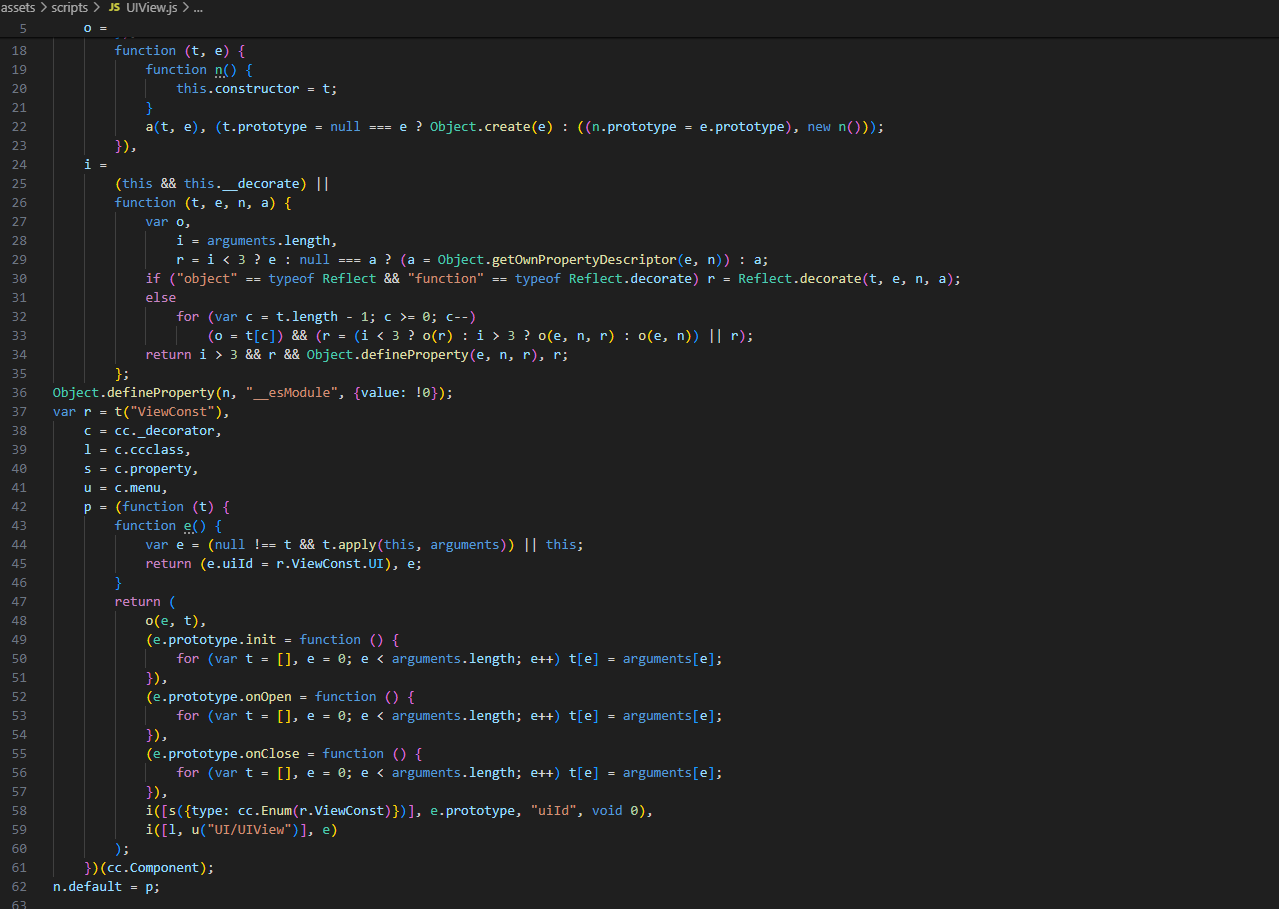Click line number 36 in the gutter
Screen dimensions: 1279x909
[x=20, y=392]
